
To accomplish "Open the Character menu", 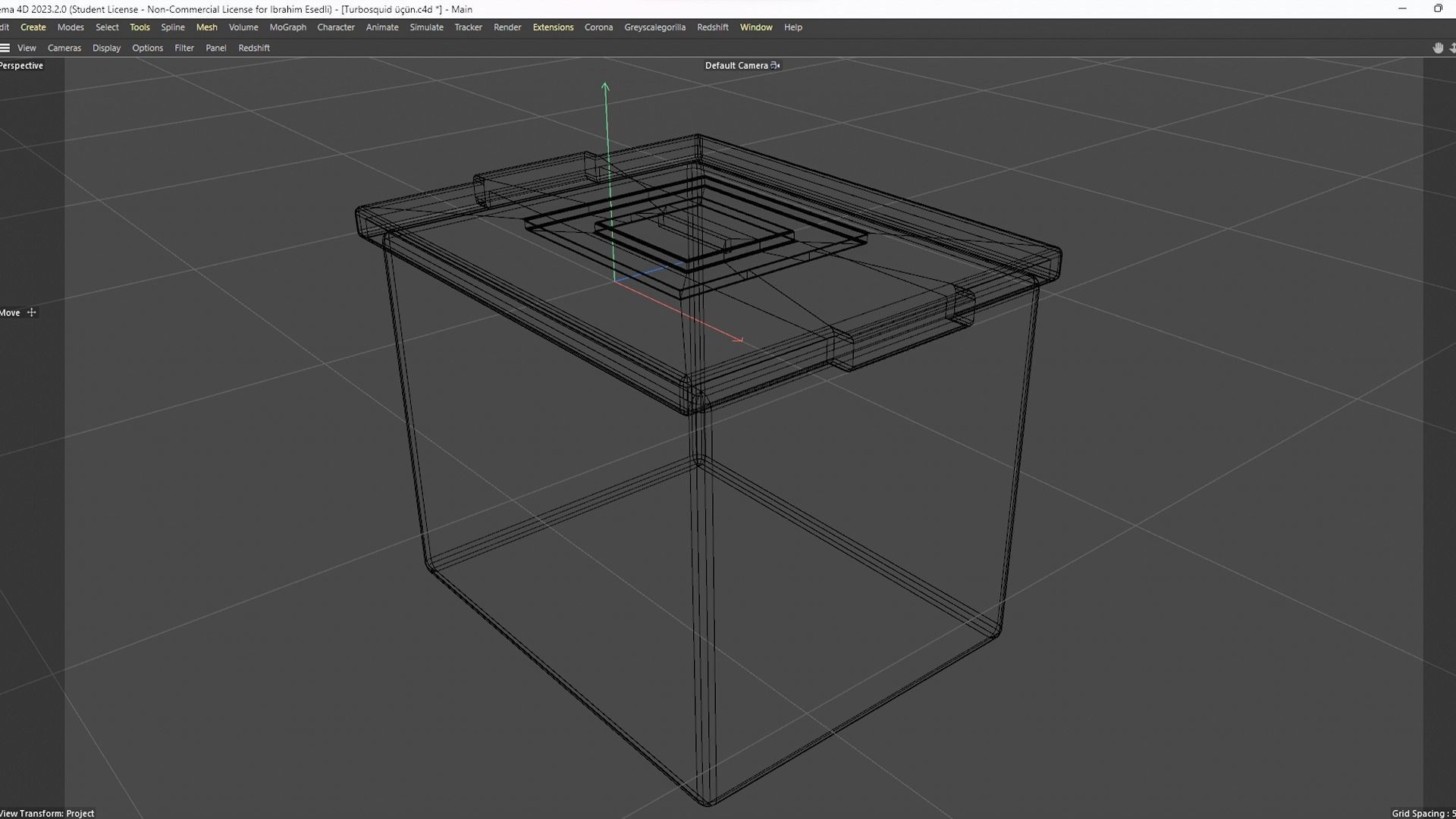I will coord(336,27).
